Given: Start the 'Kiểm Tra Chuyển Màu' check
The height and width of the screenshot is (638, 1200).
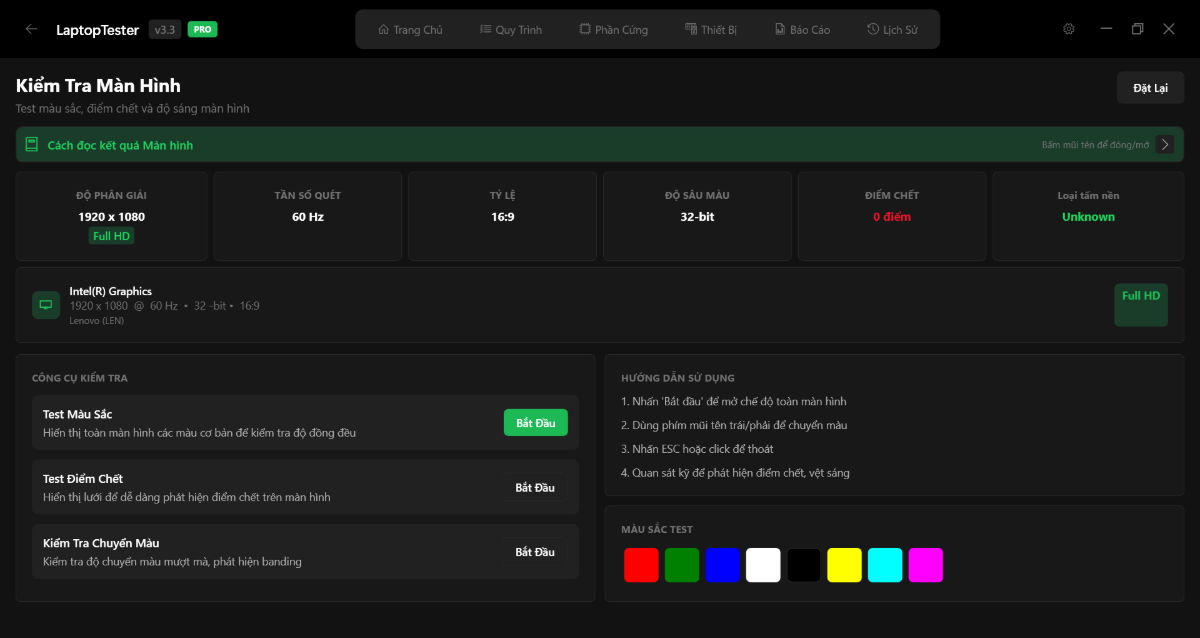Looking at the screenshot, I should point(535,551).
